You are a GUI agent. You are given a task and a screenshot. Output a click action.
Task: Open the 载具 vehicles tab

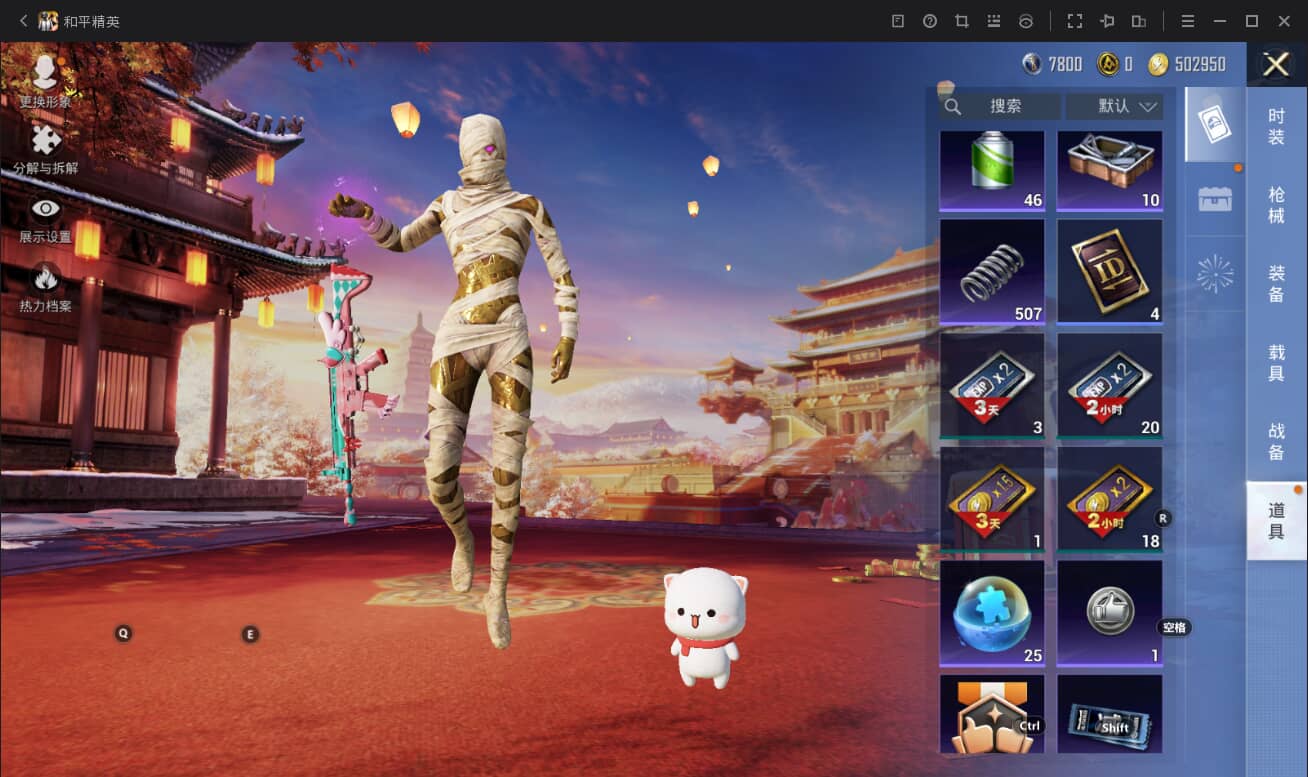tap(1276, 363)
